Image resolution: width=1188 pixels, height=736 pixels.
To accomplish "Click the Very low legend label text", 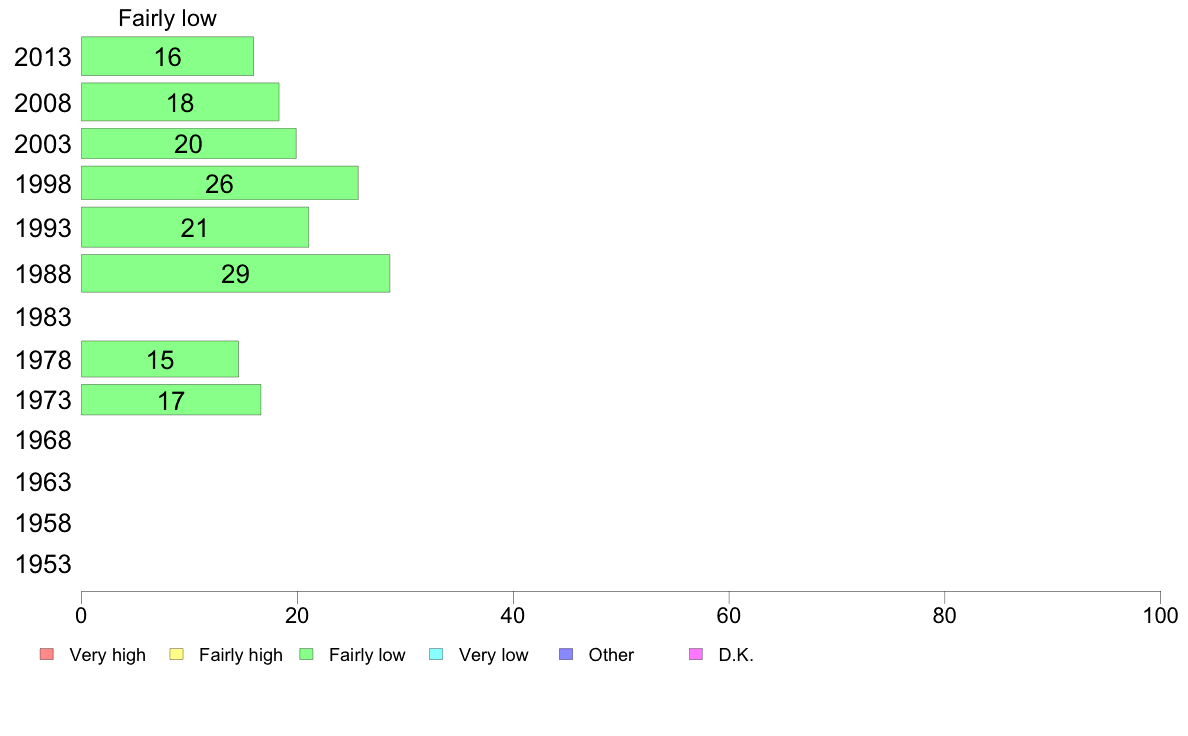I will [493, 655].
